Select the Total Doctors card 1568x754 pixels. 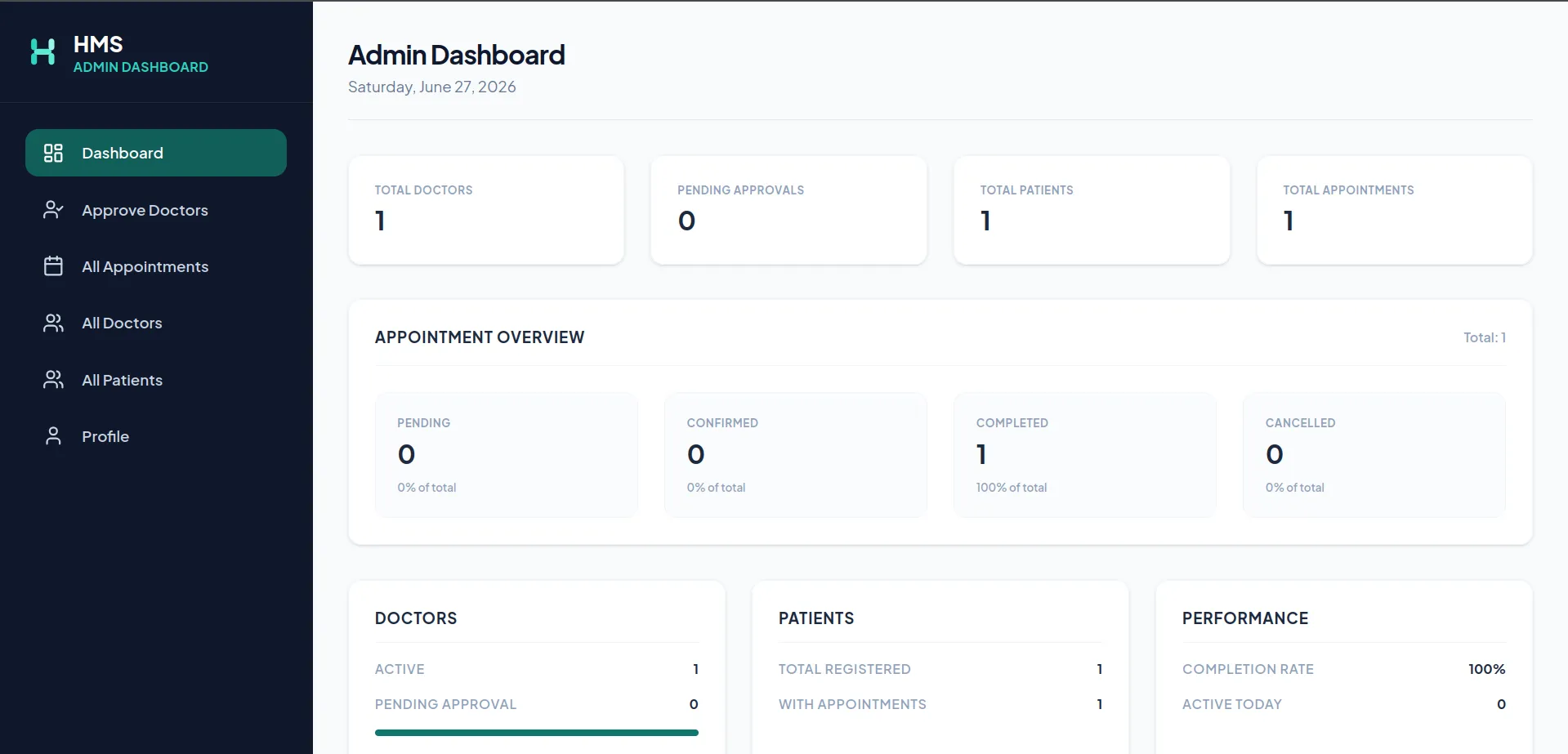coord(486,210)
